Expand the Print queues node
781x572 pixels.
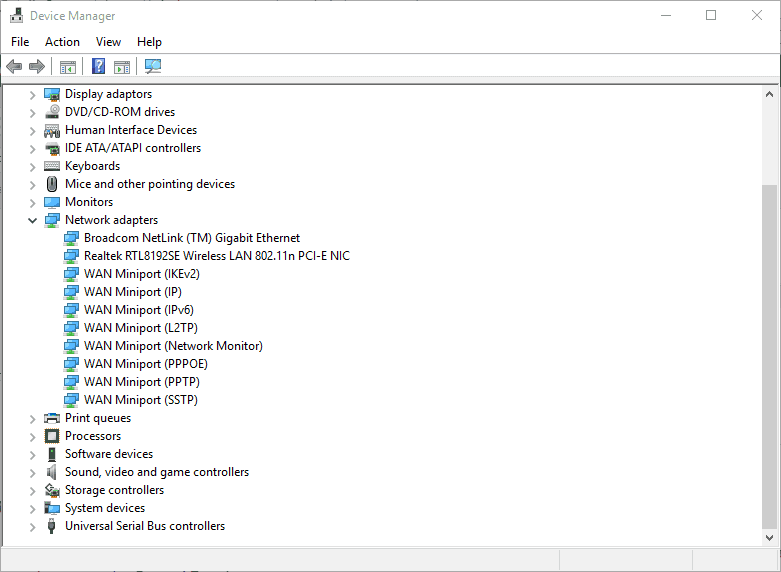coord(32,419)
